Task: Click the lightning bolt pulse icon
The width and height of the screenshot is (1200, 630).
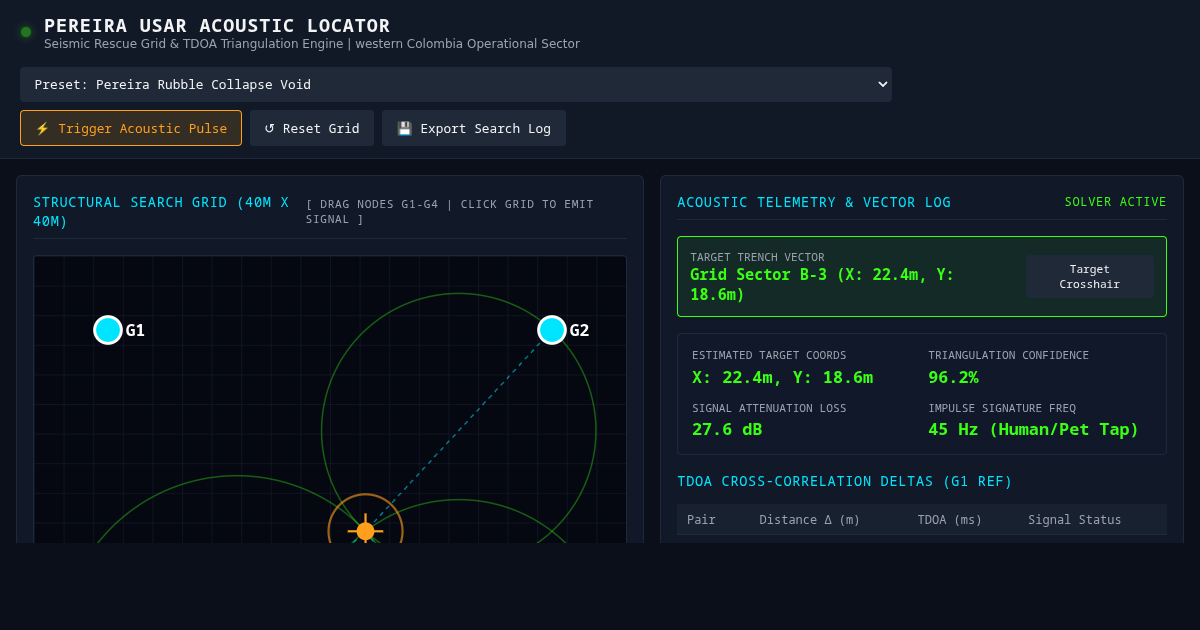Action: click(42, 129)
